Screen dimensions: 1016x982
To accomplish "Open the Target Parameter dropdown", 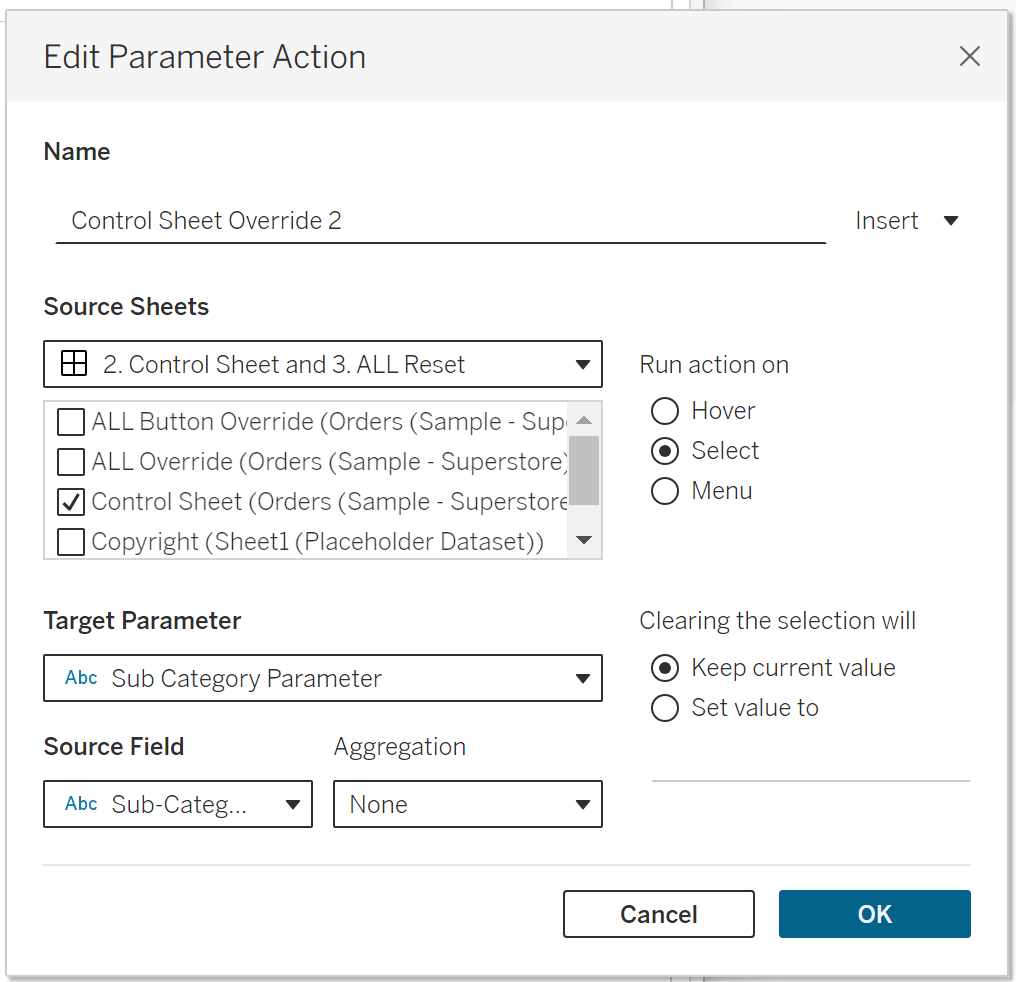I will [323, 678].
